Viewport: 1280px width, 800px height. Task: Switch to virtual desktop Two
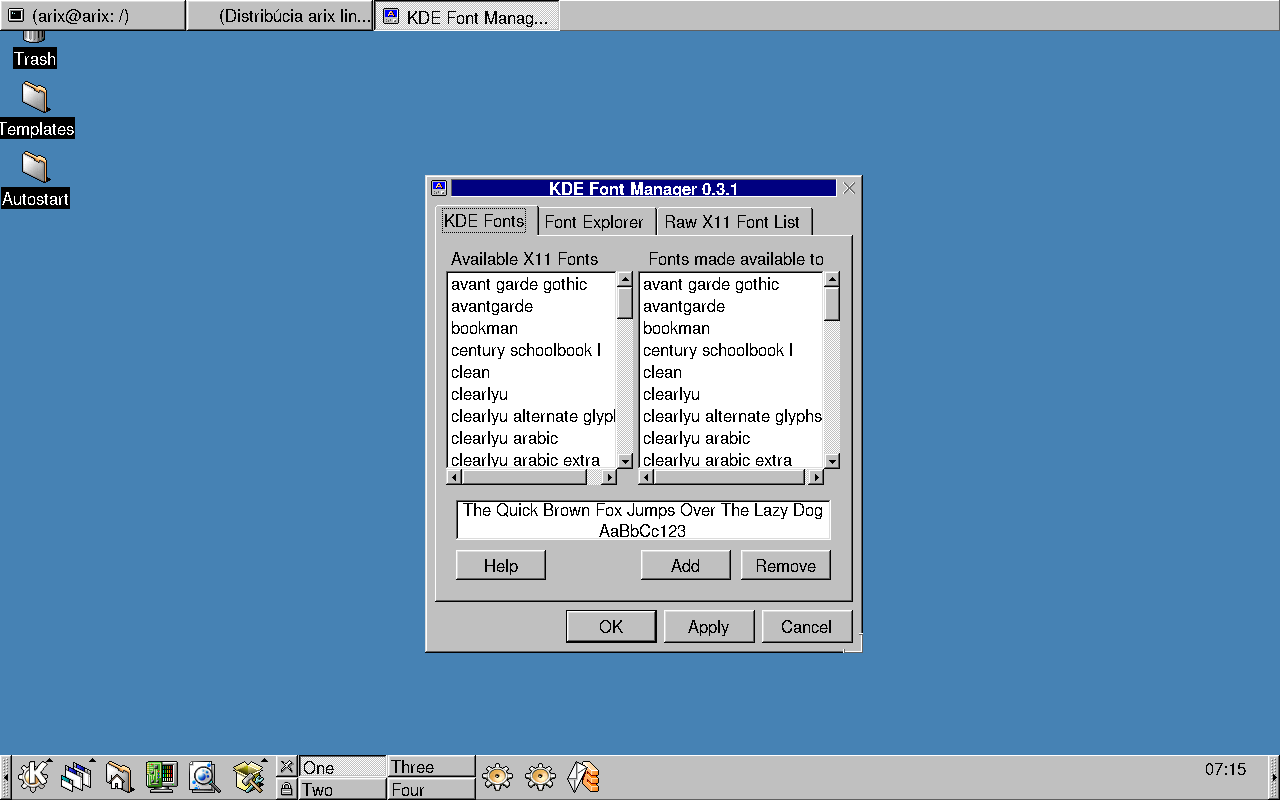click(x=342, y=789)
